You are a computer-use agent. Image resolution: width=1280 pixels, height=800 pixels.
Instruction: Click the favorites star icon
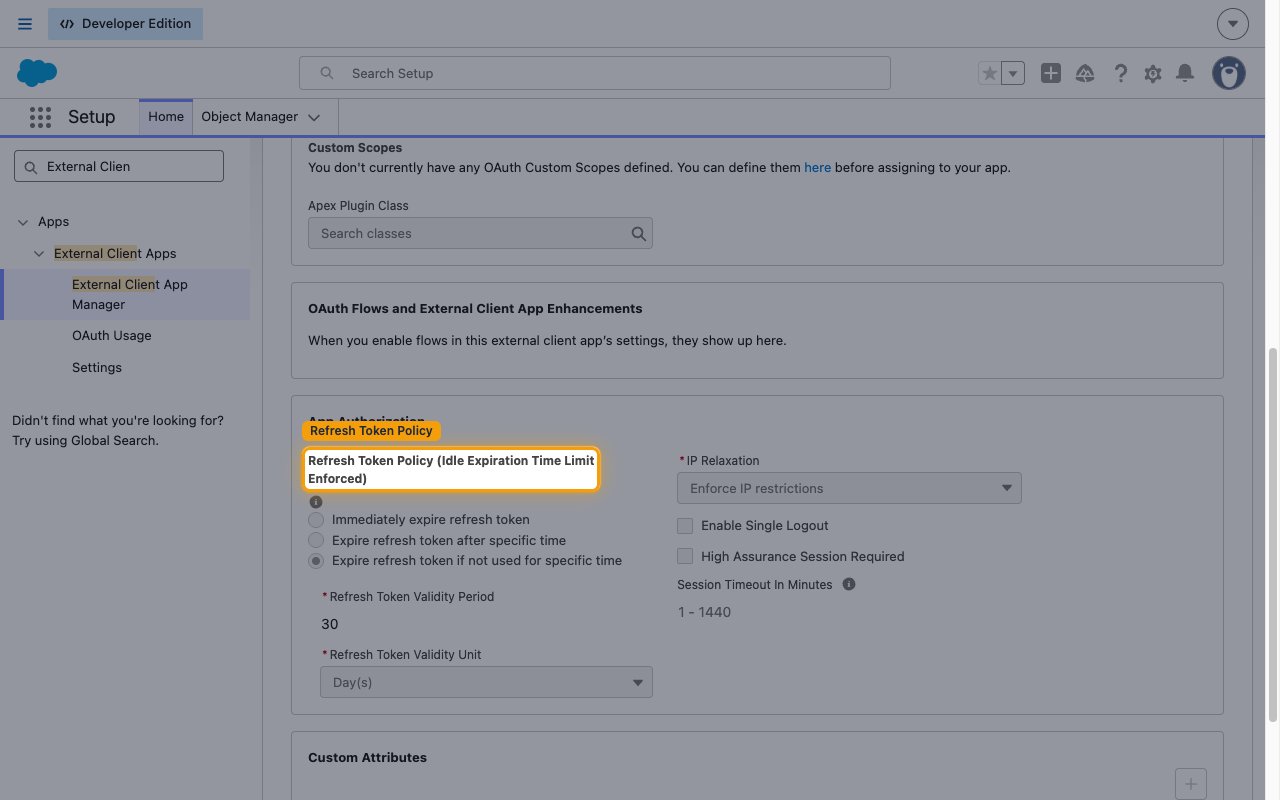pos(989,73)
